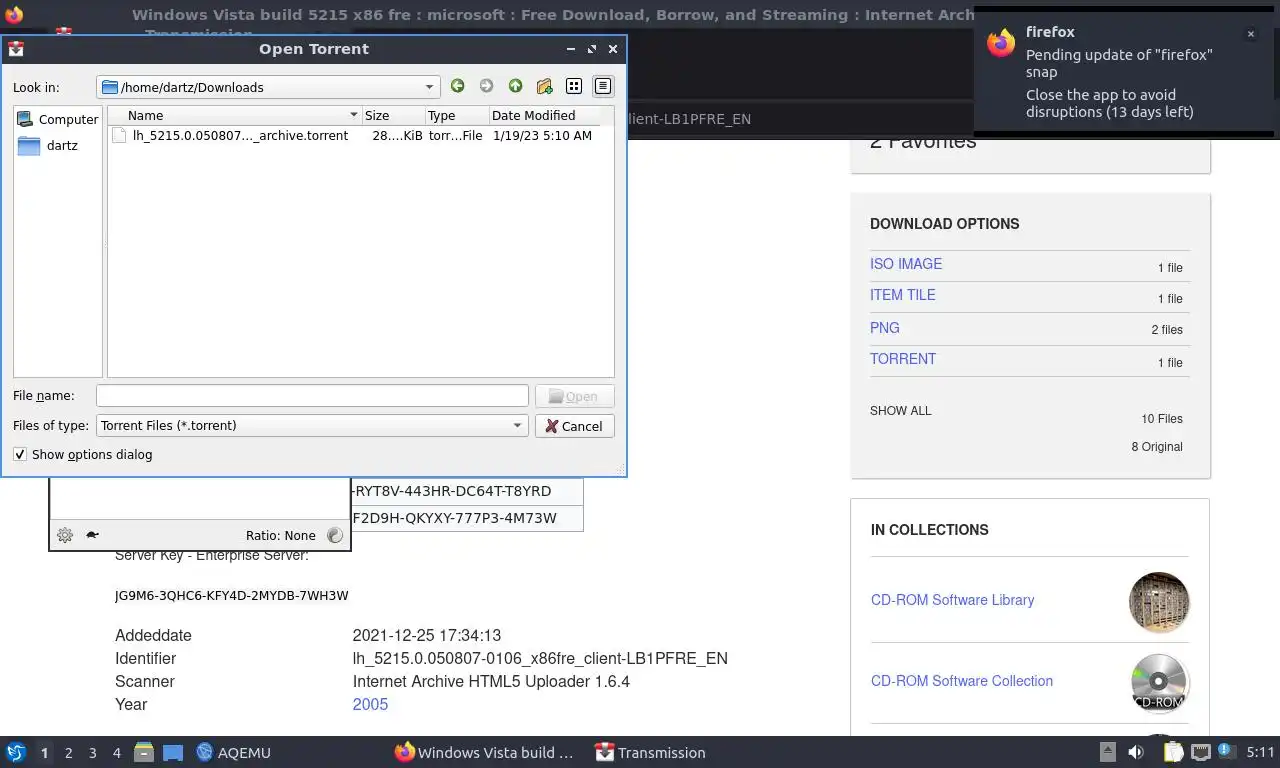
Task: Click show desktop icon in taskbar
Action: (173, 752)
